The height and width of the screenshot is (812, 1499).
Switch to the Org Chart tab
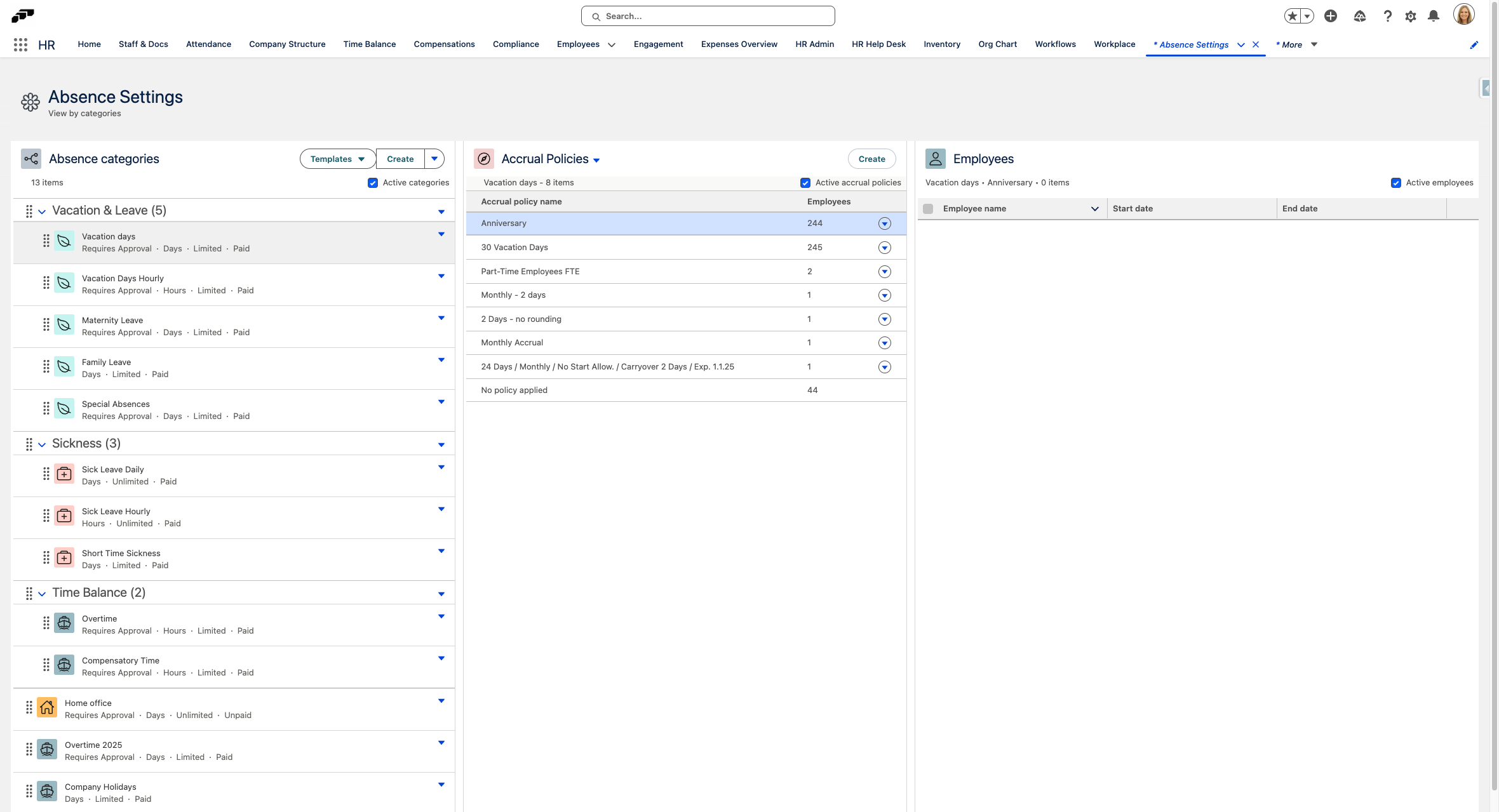coord(997,44)
